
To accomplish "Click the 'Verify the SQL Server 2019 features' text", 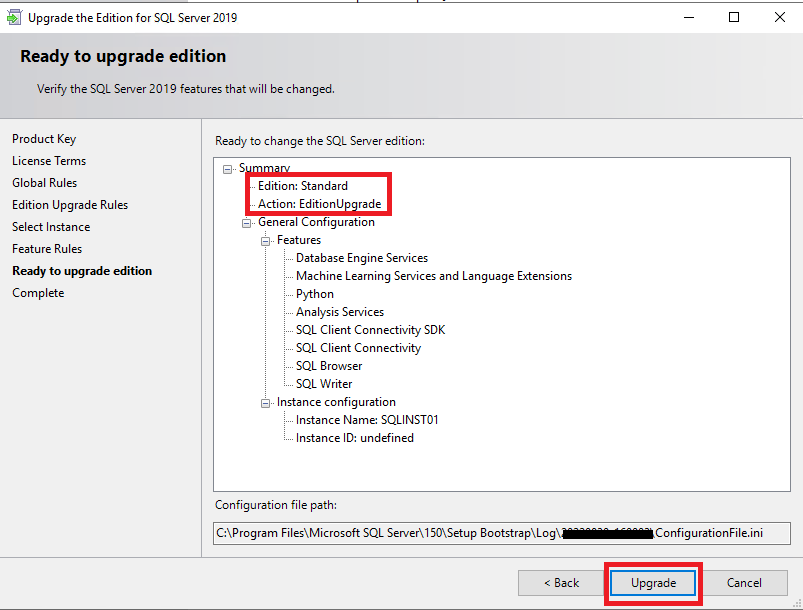I will (185, 89).
